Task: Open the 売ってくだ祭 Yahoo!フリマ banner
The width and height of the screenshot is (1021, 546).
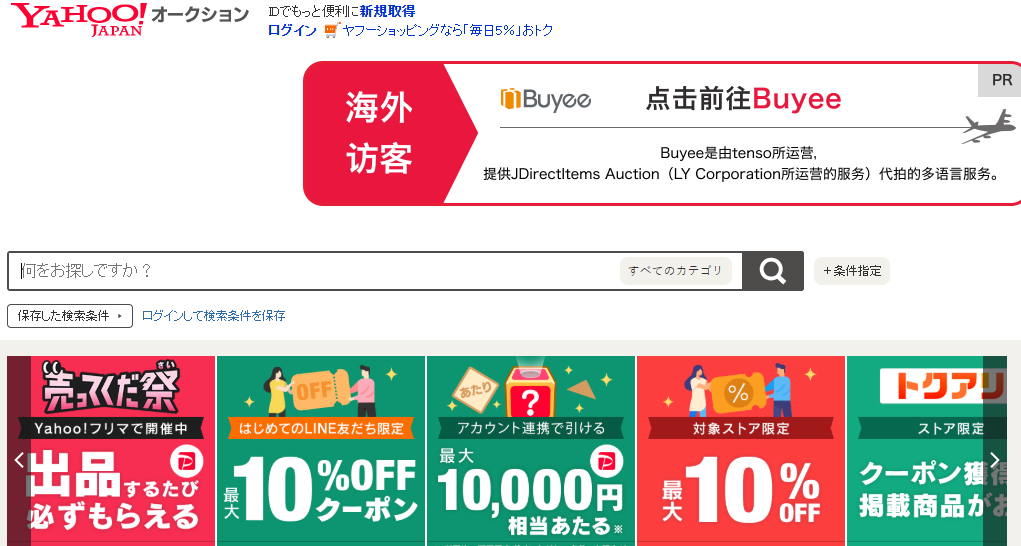Action: point(111,451)
